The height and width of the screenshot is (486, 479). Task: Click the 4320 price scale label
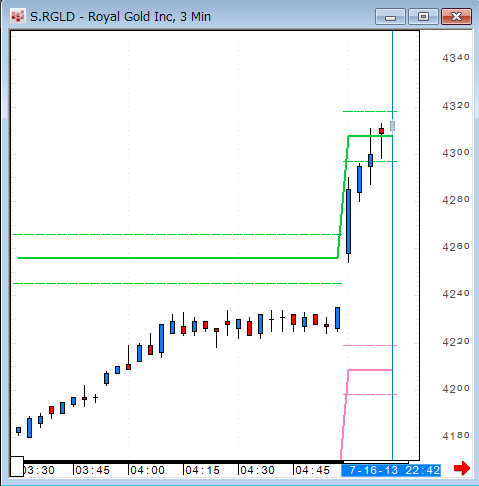click(456, 106)
